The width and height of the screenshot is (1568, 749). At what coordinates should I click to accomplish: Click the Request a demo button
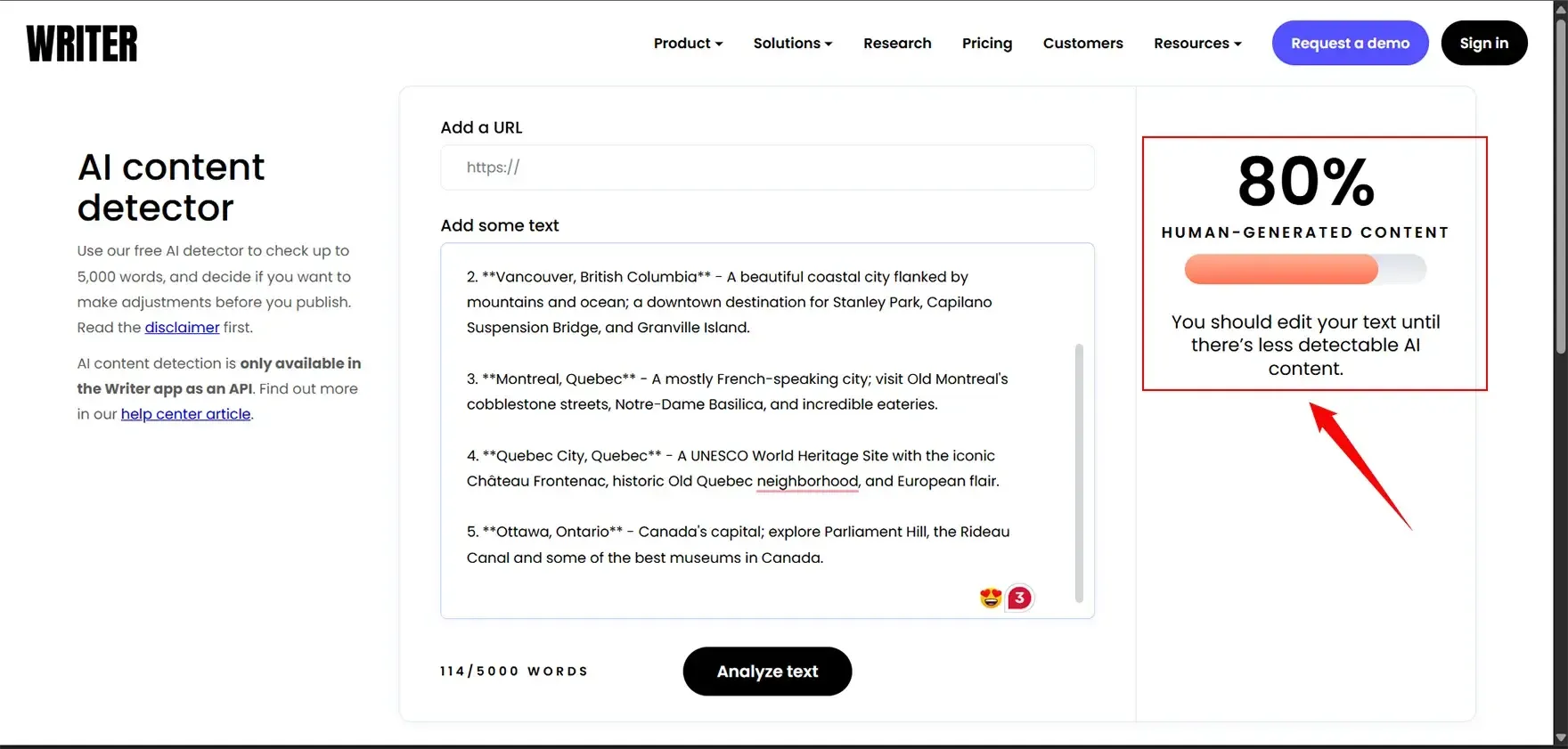(1350, 43)
